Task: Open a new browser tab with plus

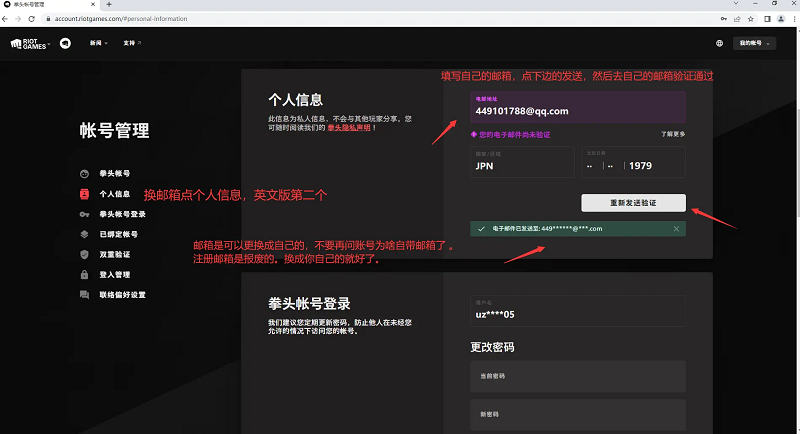Action: [109, 5]
